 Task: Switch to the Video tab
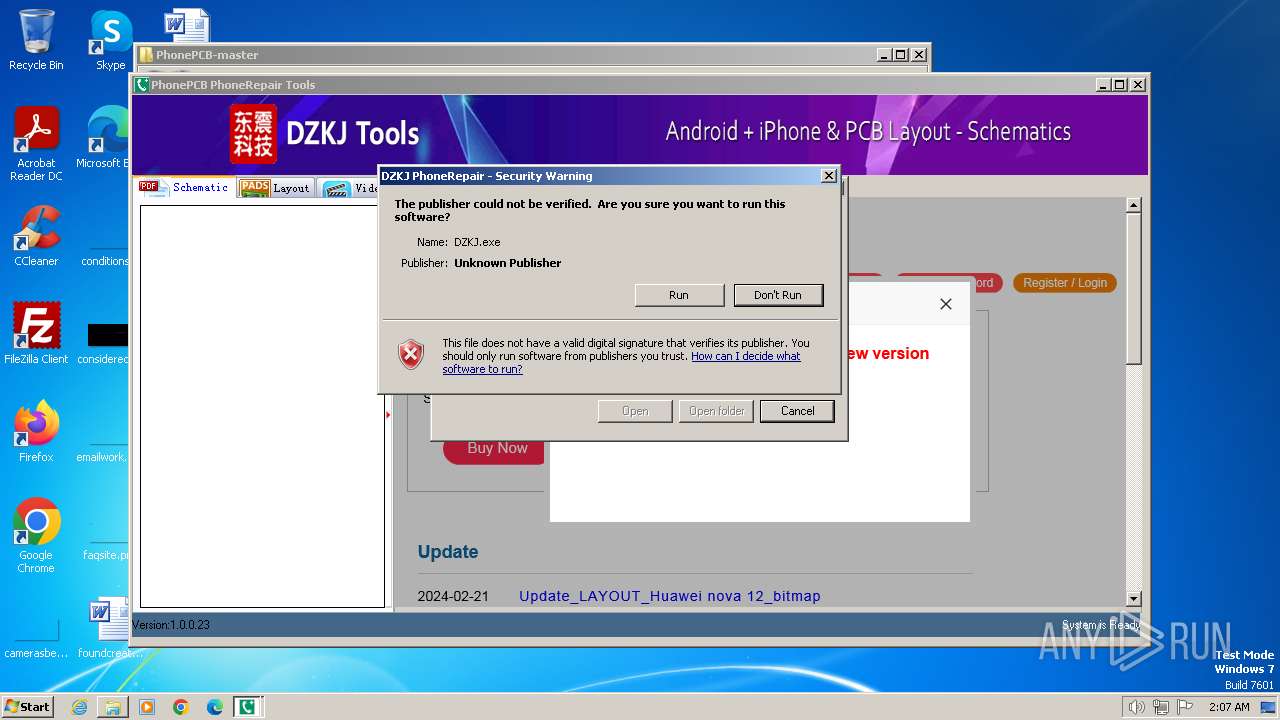click(350, 188)
